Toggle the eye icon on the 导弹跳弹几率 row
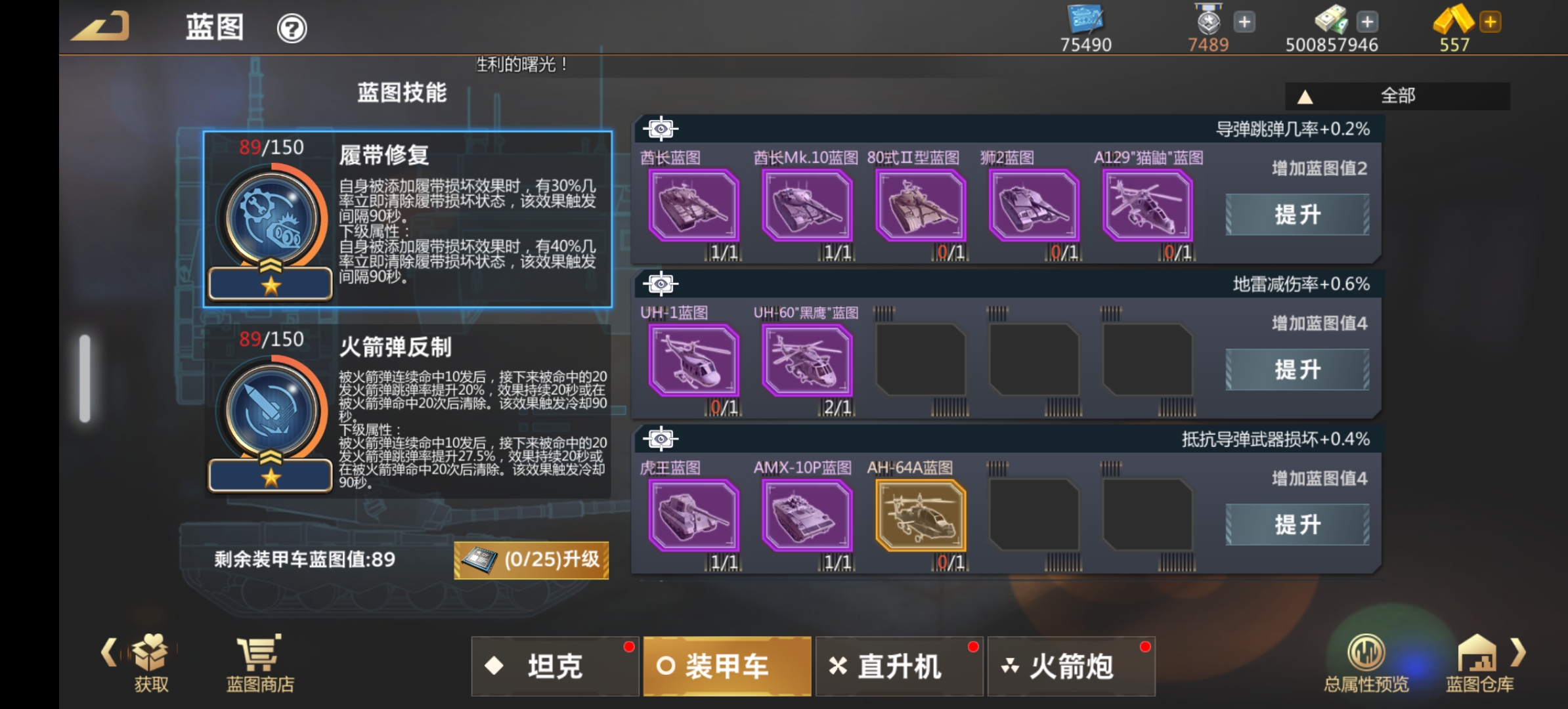1568x709 pixels. coord(661,129)
